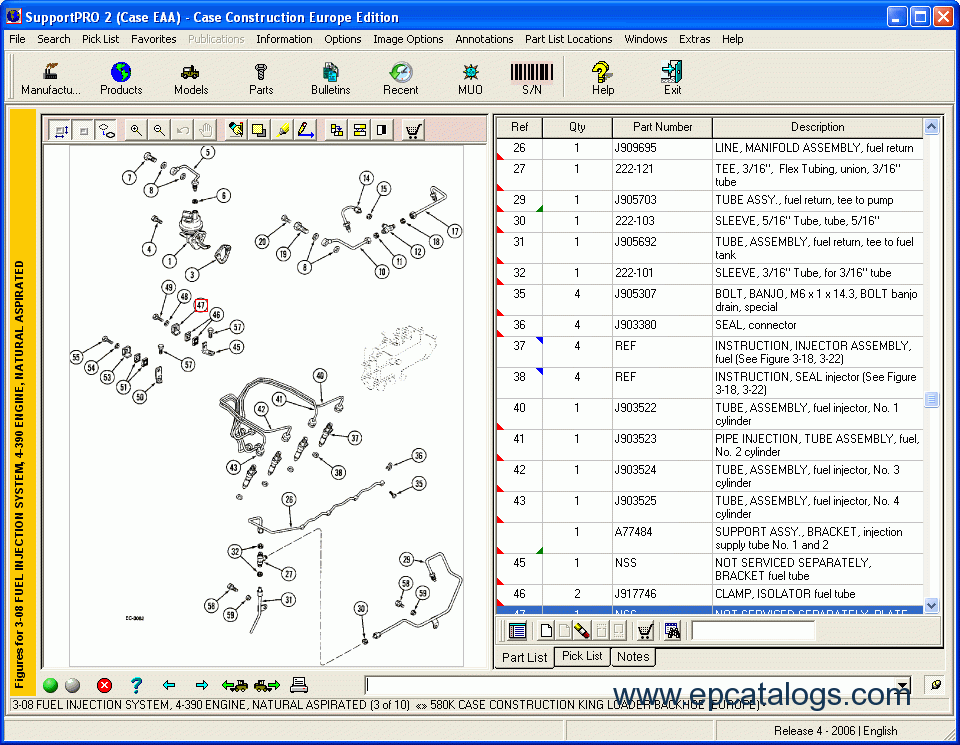Click the parts list scroll up arrow
Screen dimensions: 960x745
931,127
